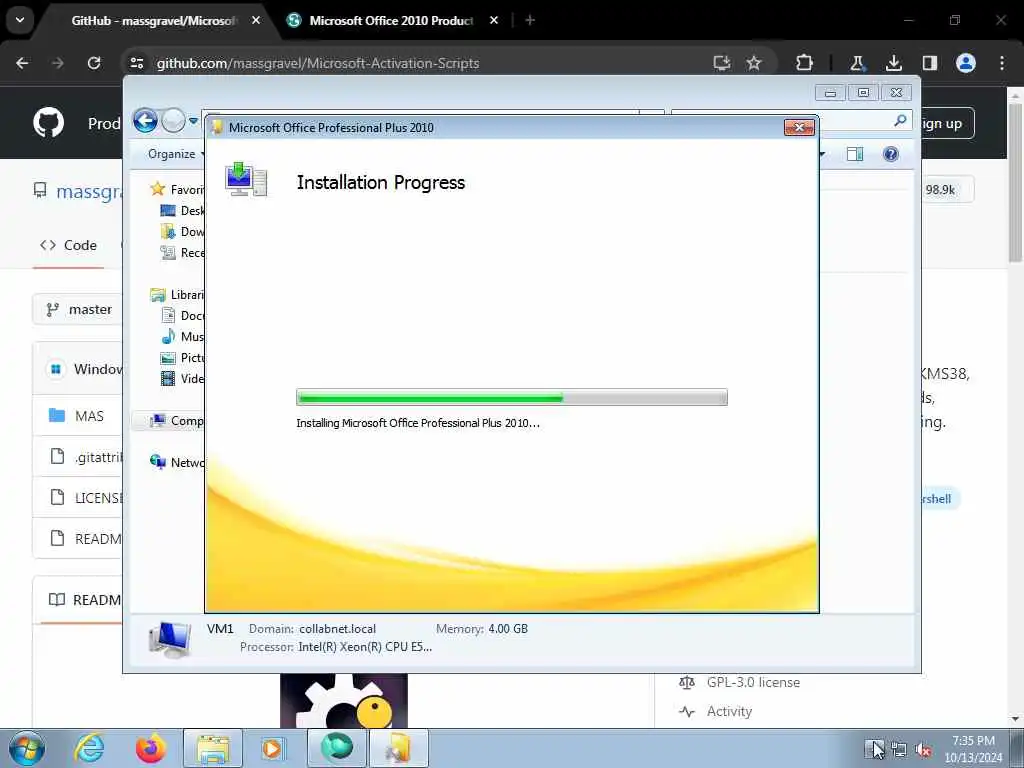Screen dimensions: 1024x768
Task: Open the MAS folder in repository
Action: click(89, 416)
